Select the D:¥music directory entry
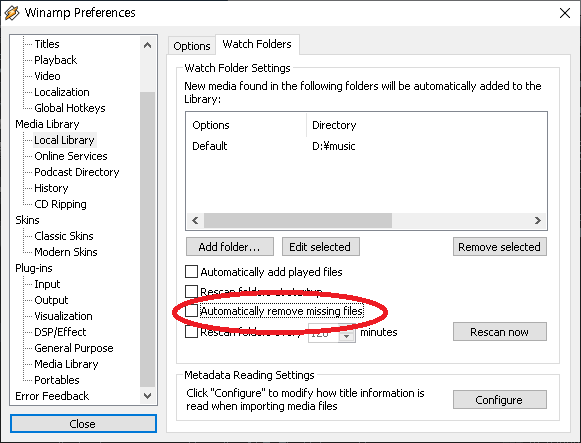The image size is (581, 443). [x=334, y=146]
